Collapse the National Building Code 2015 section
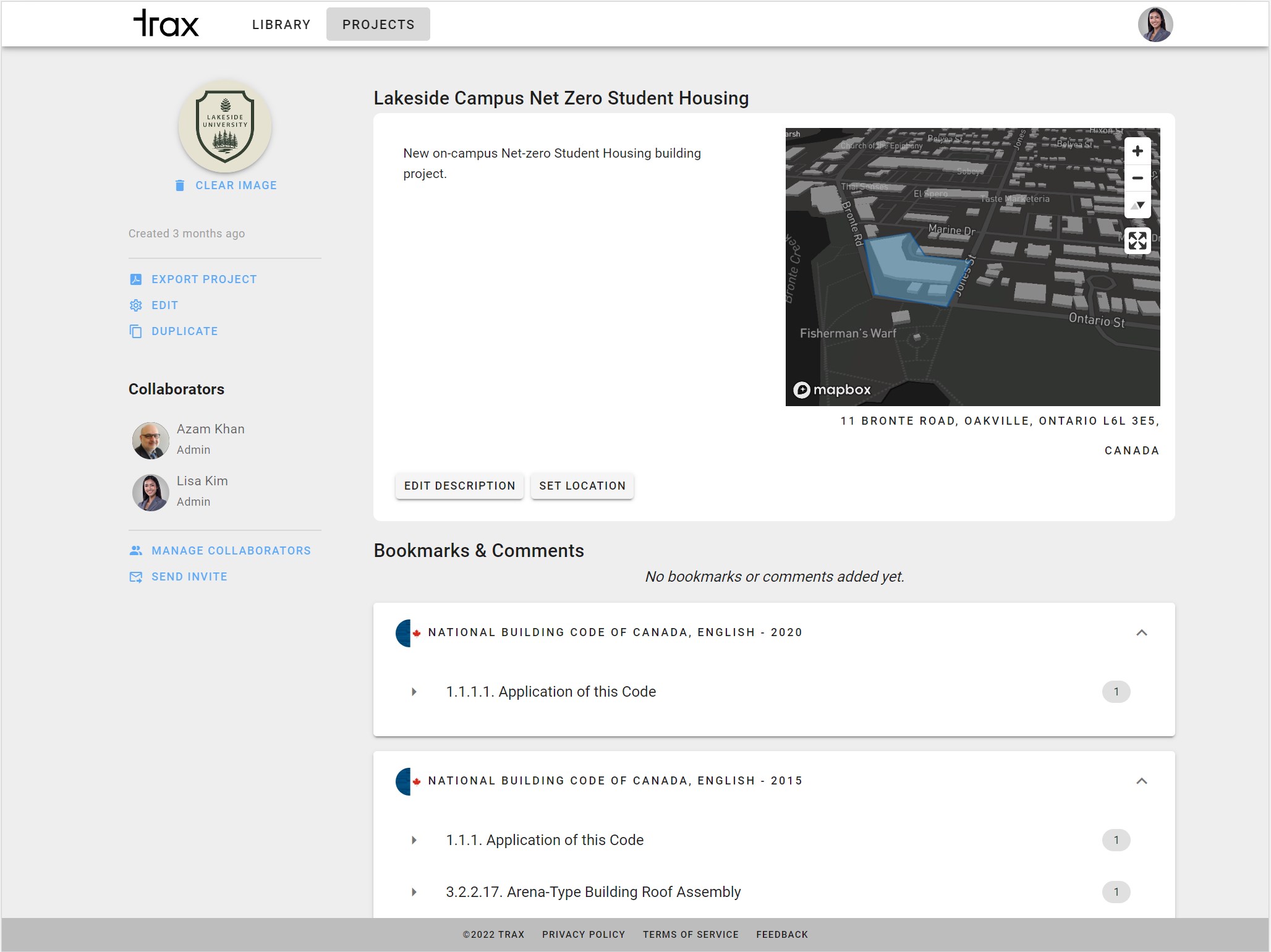The image size is (1271, 952). pos(1141,781)
